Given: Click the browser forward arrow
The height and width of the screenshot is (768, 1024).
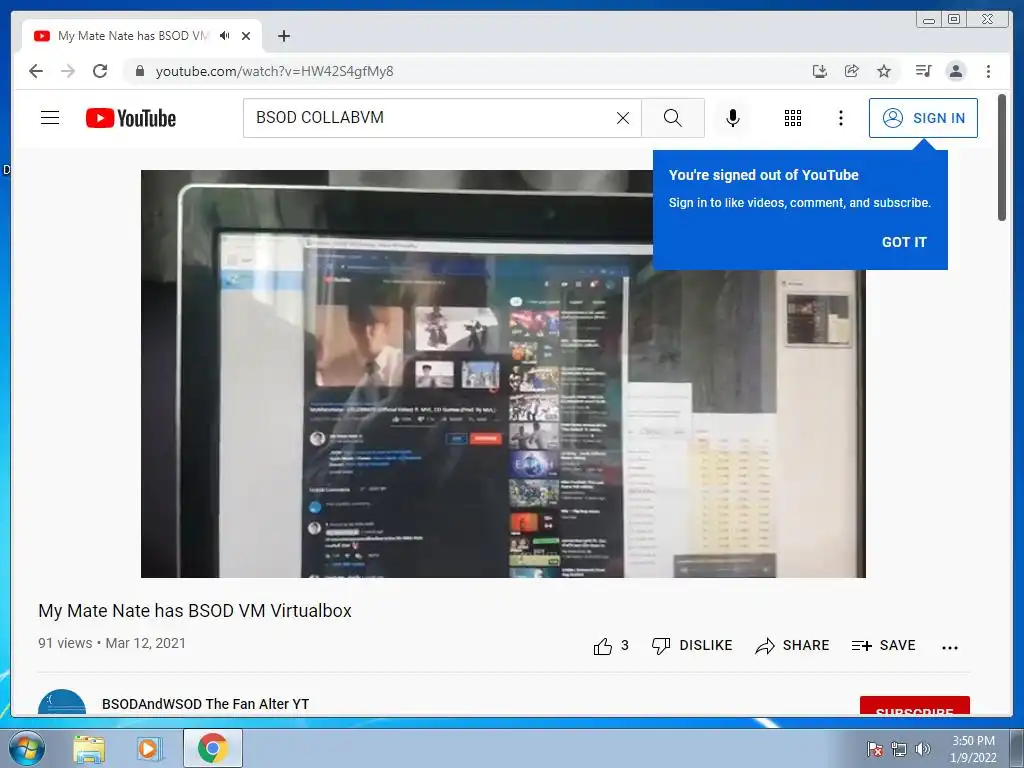Looking at the screenshot, I should [68, 71].
